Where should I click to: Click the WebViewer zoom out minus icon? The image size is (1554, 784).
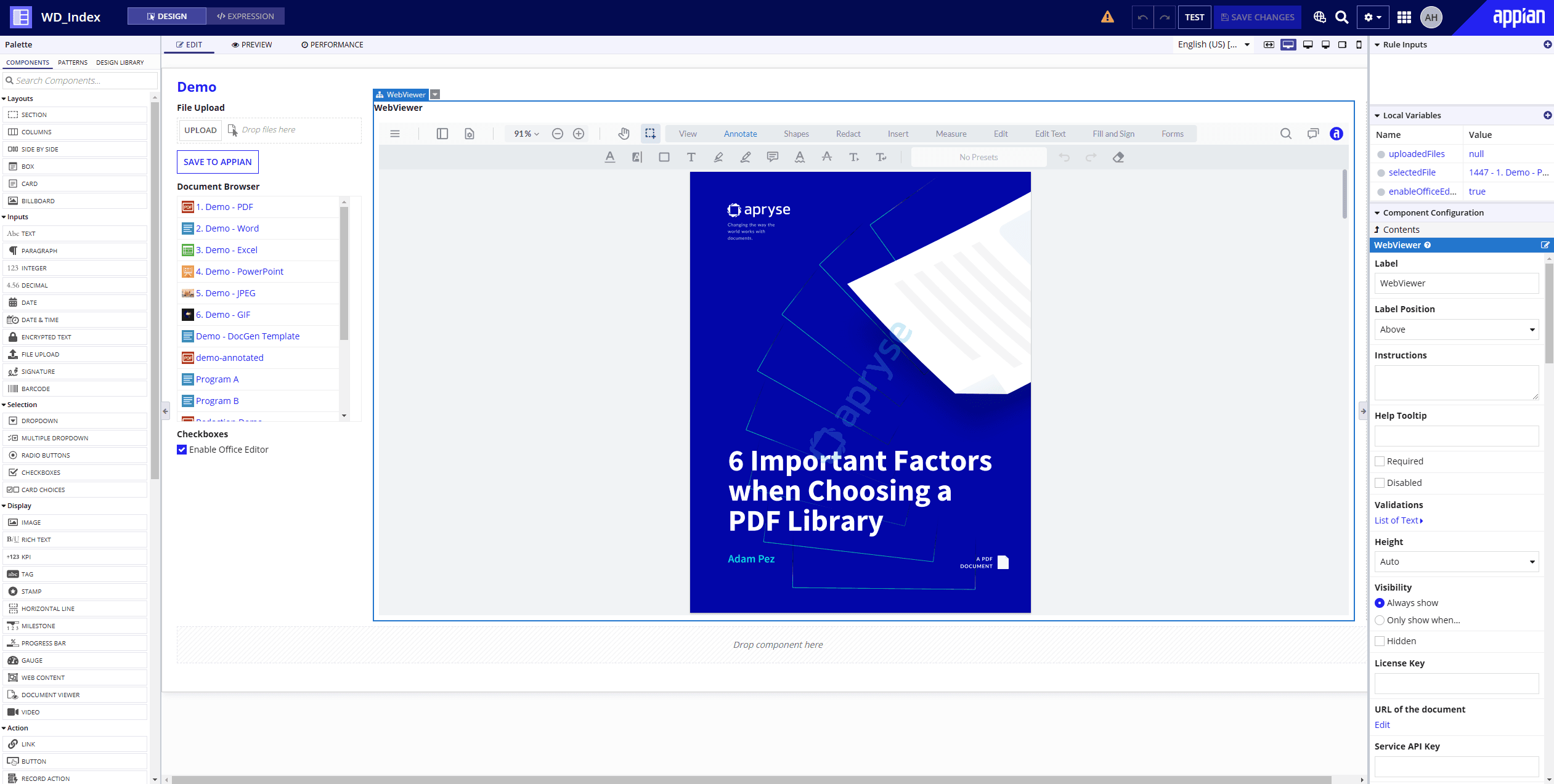click(558, 134)
